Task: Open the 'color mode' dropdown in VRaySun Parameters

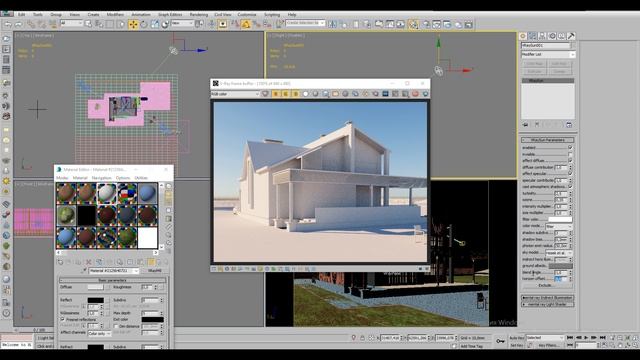Action: (559, 226)
